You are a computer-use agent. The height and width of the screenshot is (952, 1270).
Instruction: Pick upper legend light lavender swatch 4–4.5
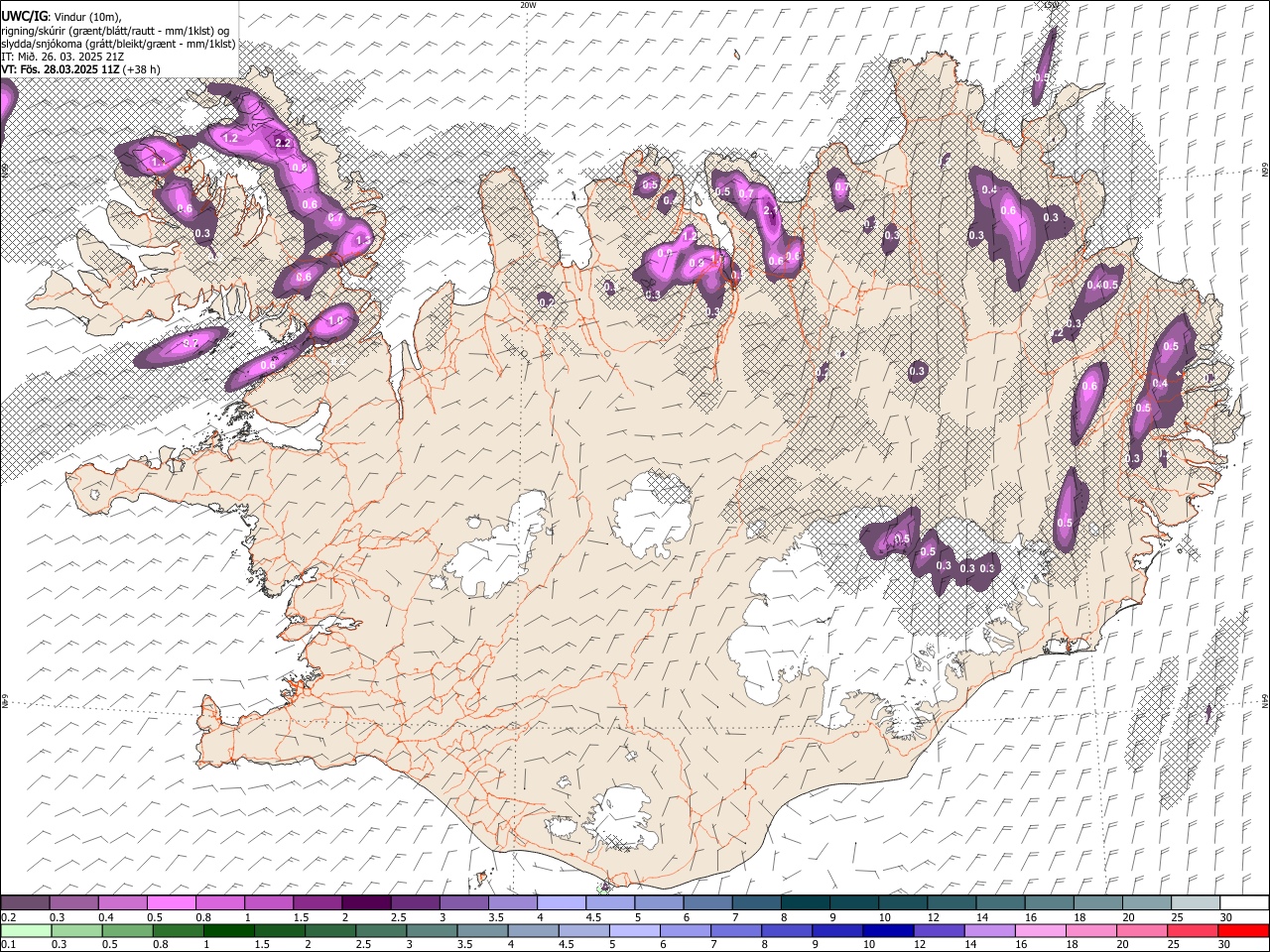click(561, 902)
